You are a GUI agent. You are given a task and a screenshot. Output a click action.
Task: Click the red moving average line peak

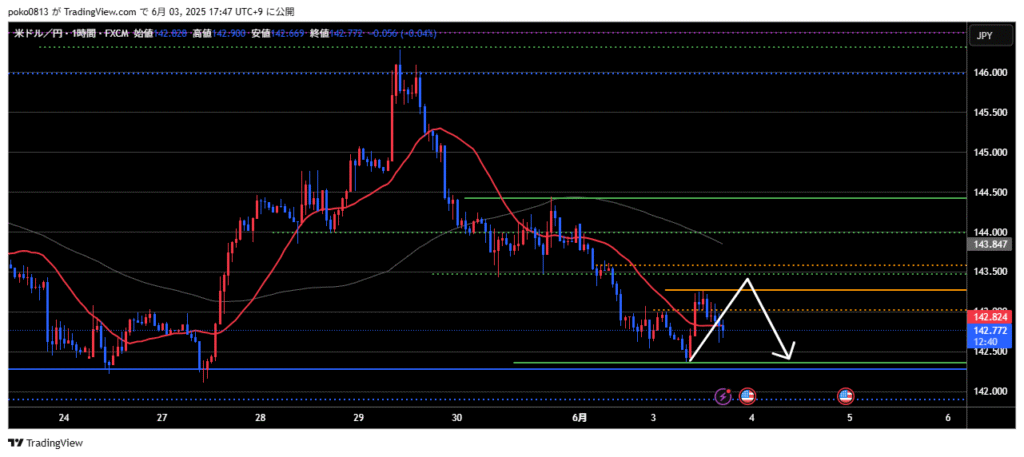tap(435, 129)
